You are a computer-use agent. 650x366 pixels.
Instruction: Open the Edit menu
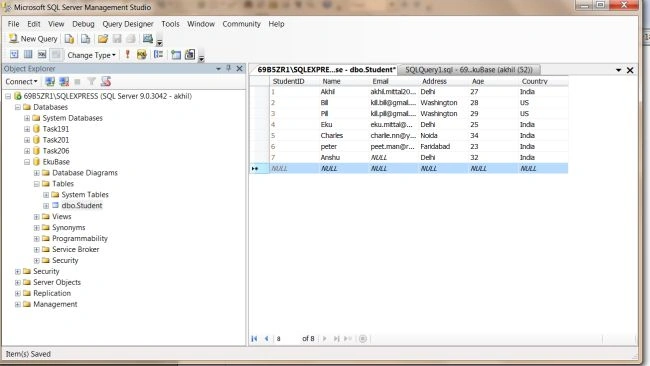point(34,24)
